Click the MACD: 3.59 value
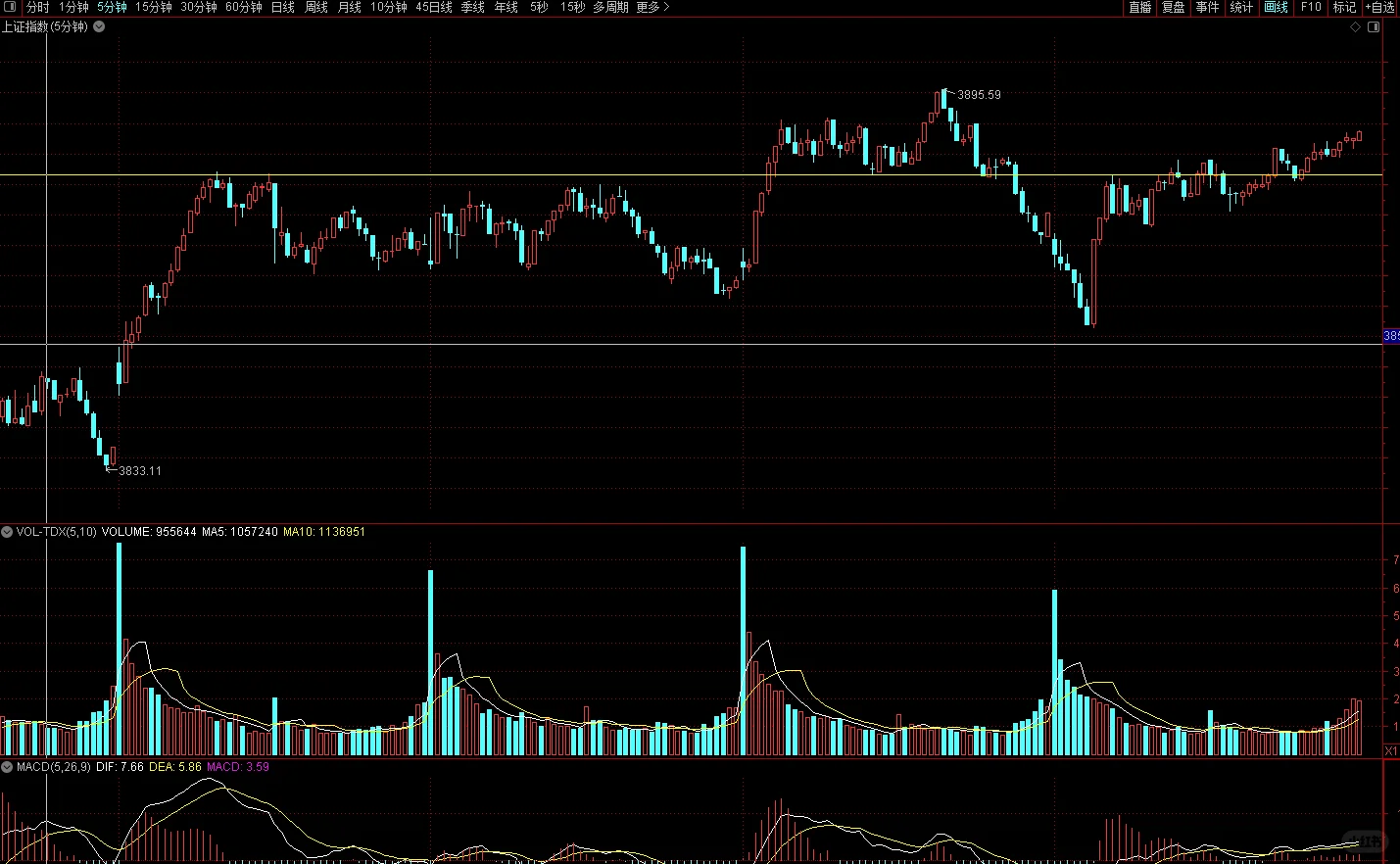 pos(238,767)
